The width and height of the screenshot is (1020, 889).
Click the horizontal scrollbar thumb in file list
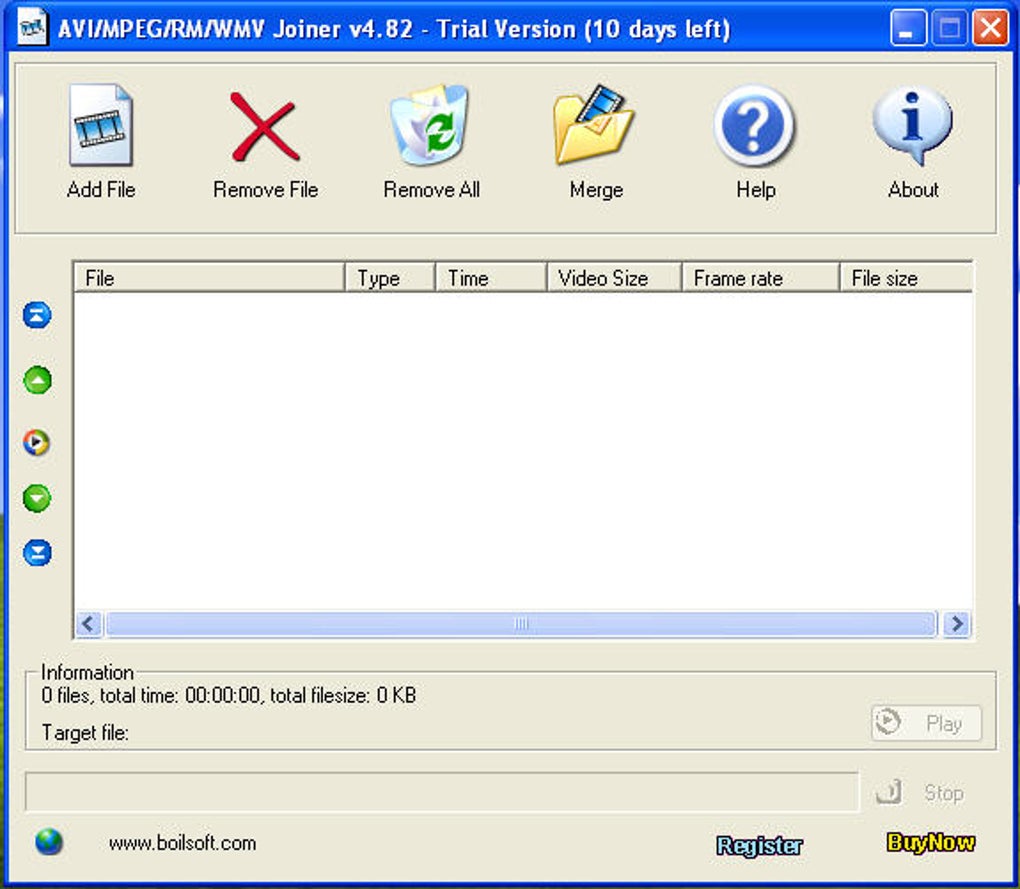(x=521, y=624)
